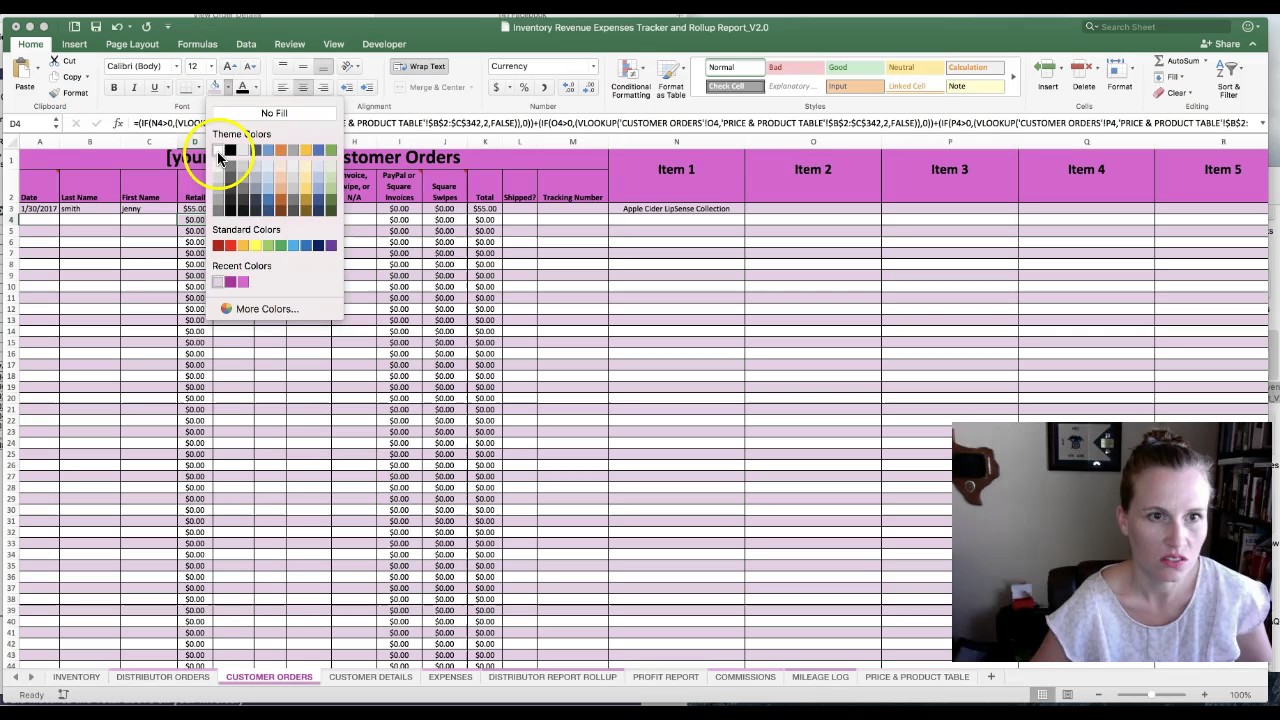1280x720 pixels.
Task: Toggle Align Right
Action: [323, 88]
